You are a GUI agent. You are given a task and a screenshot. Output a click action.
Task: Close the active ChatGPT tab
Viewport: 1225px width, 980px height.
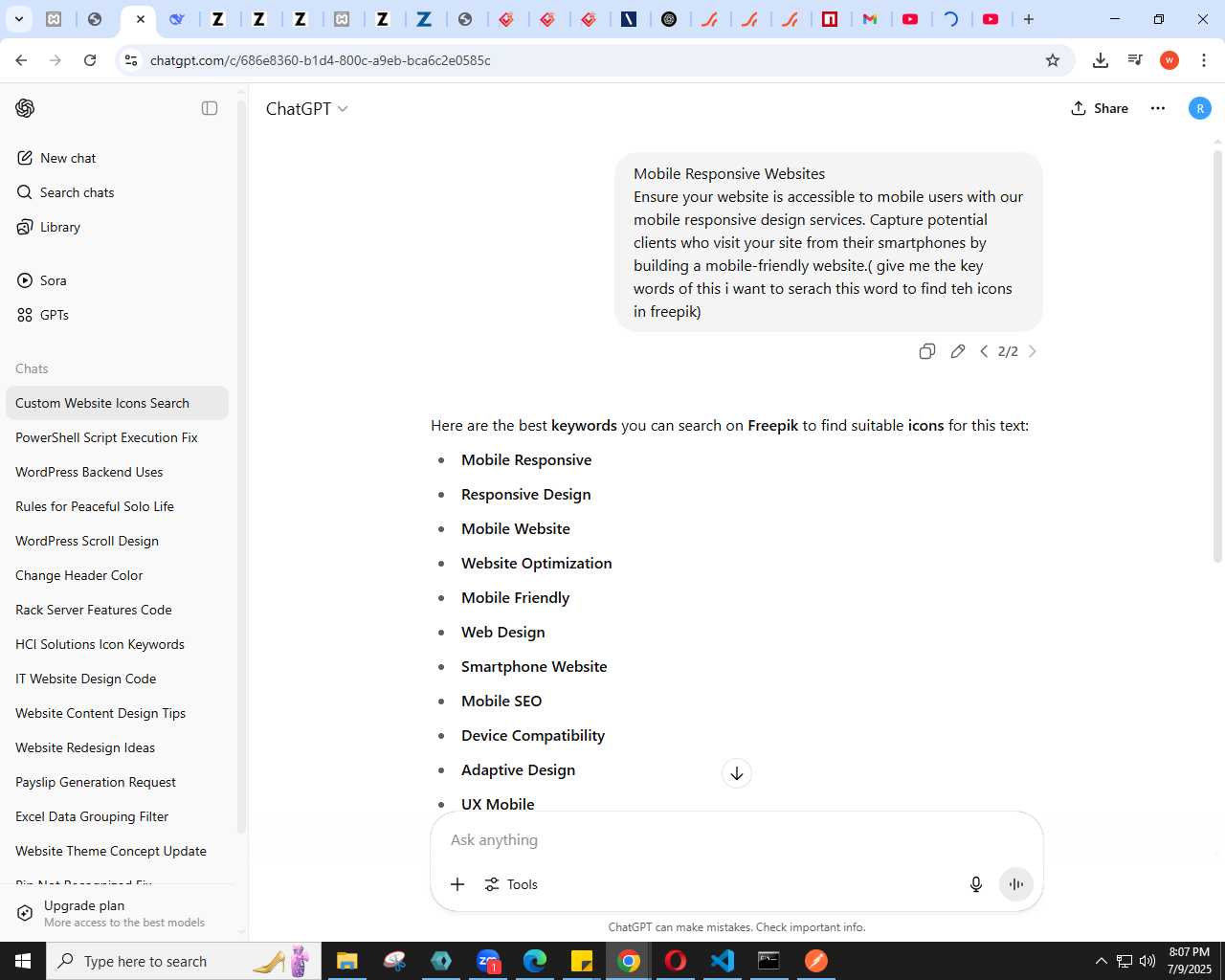click(140, 19)
